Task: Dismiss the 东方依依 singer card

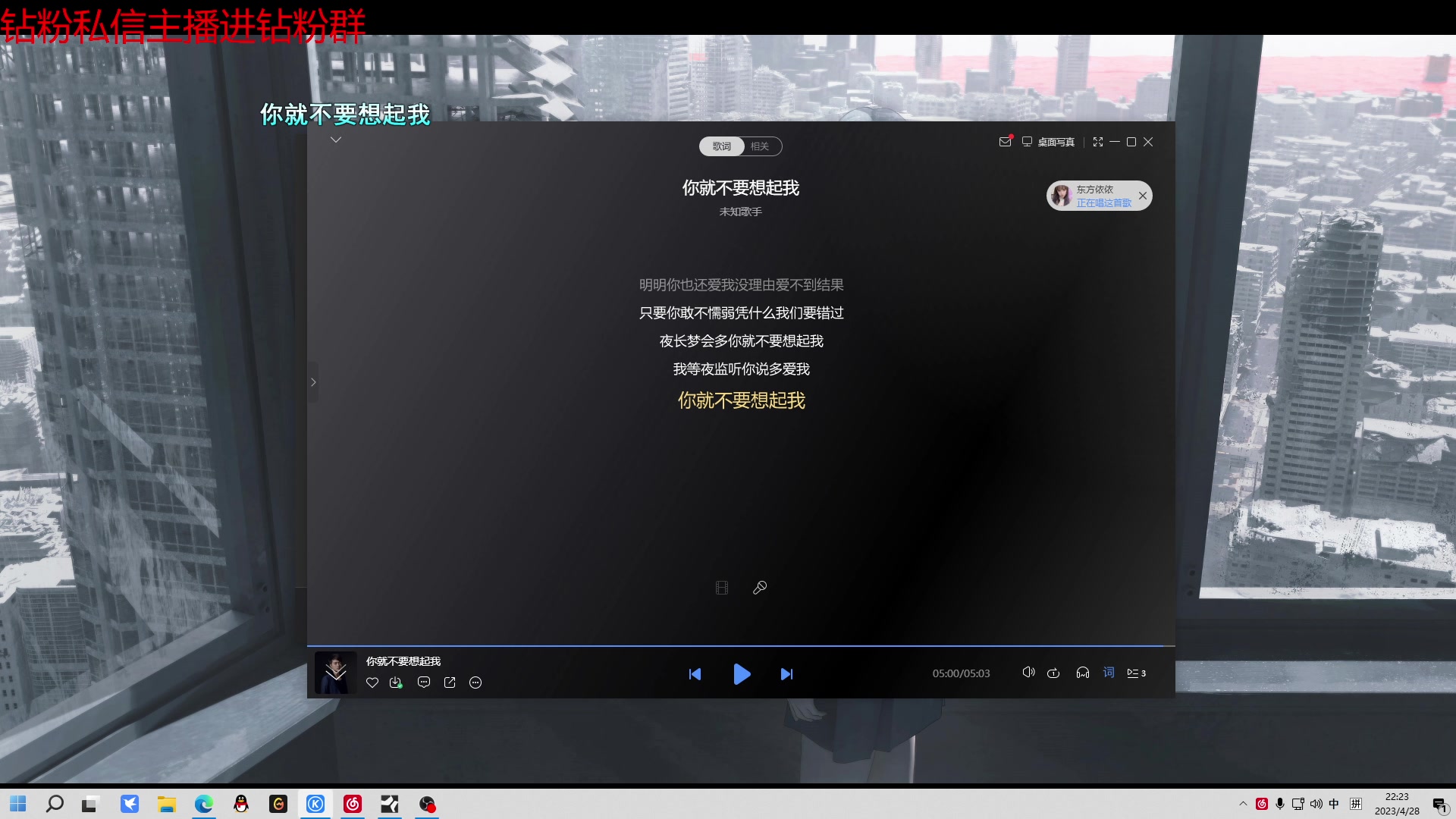Action: click(1143, 196)
